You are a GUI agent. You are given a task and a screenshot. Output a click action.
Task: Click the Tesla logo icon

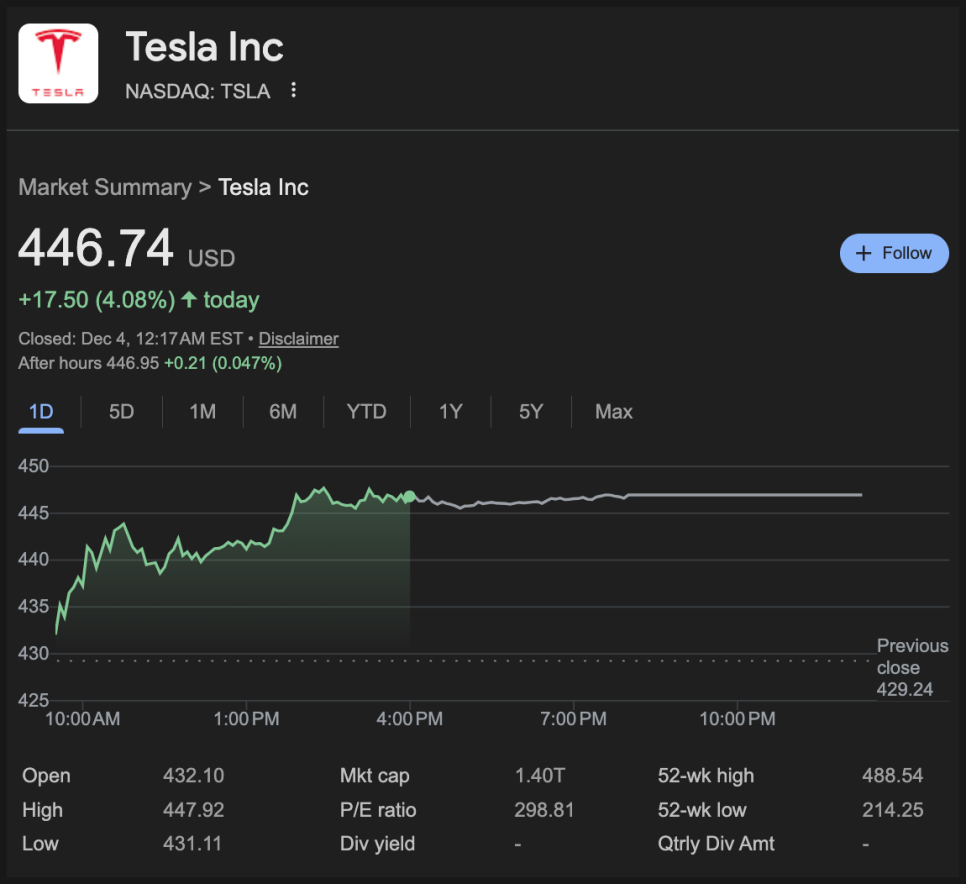point(58,64)
